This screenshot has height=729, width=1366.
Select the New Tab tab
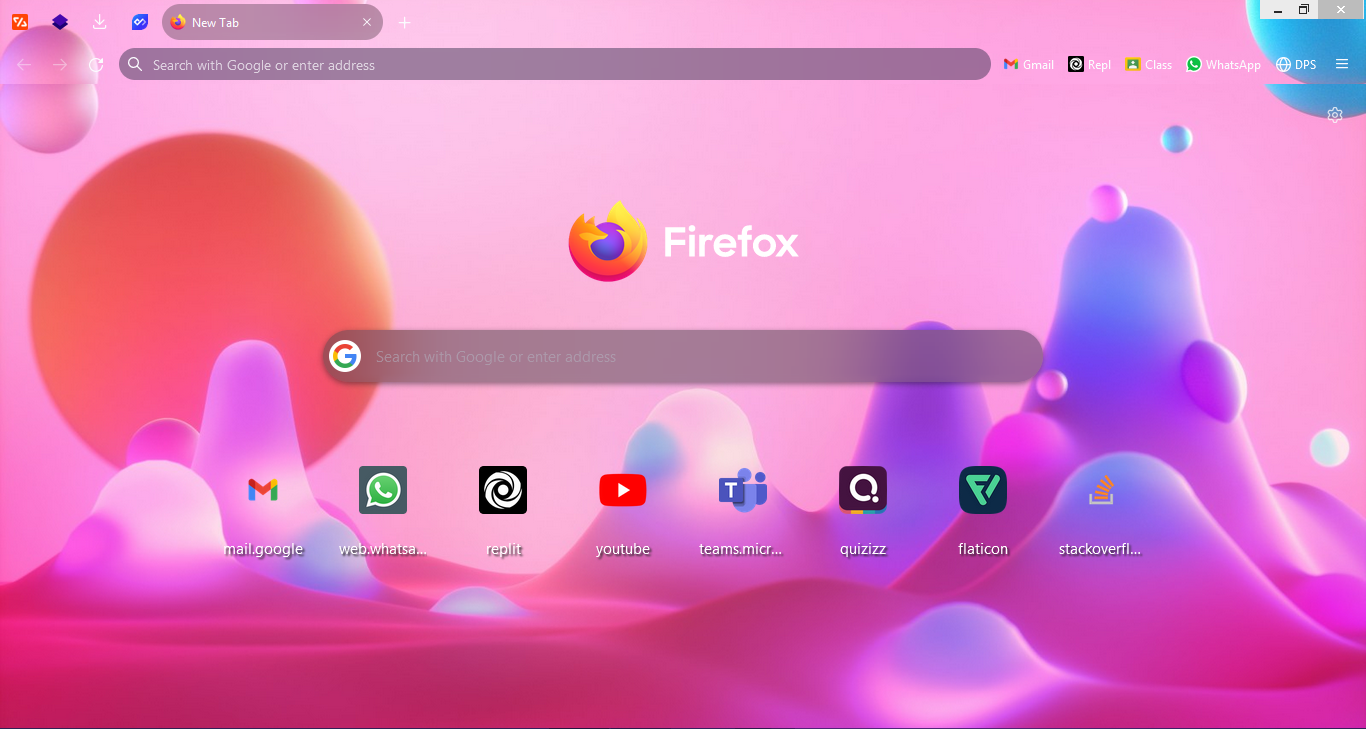coord(272,22)
